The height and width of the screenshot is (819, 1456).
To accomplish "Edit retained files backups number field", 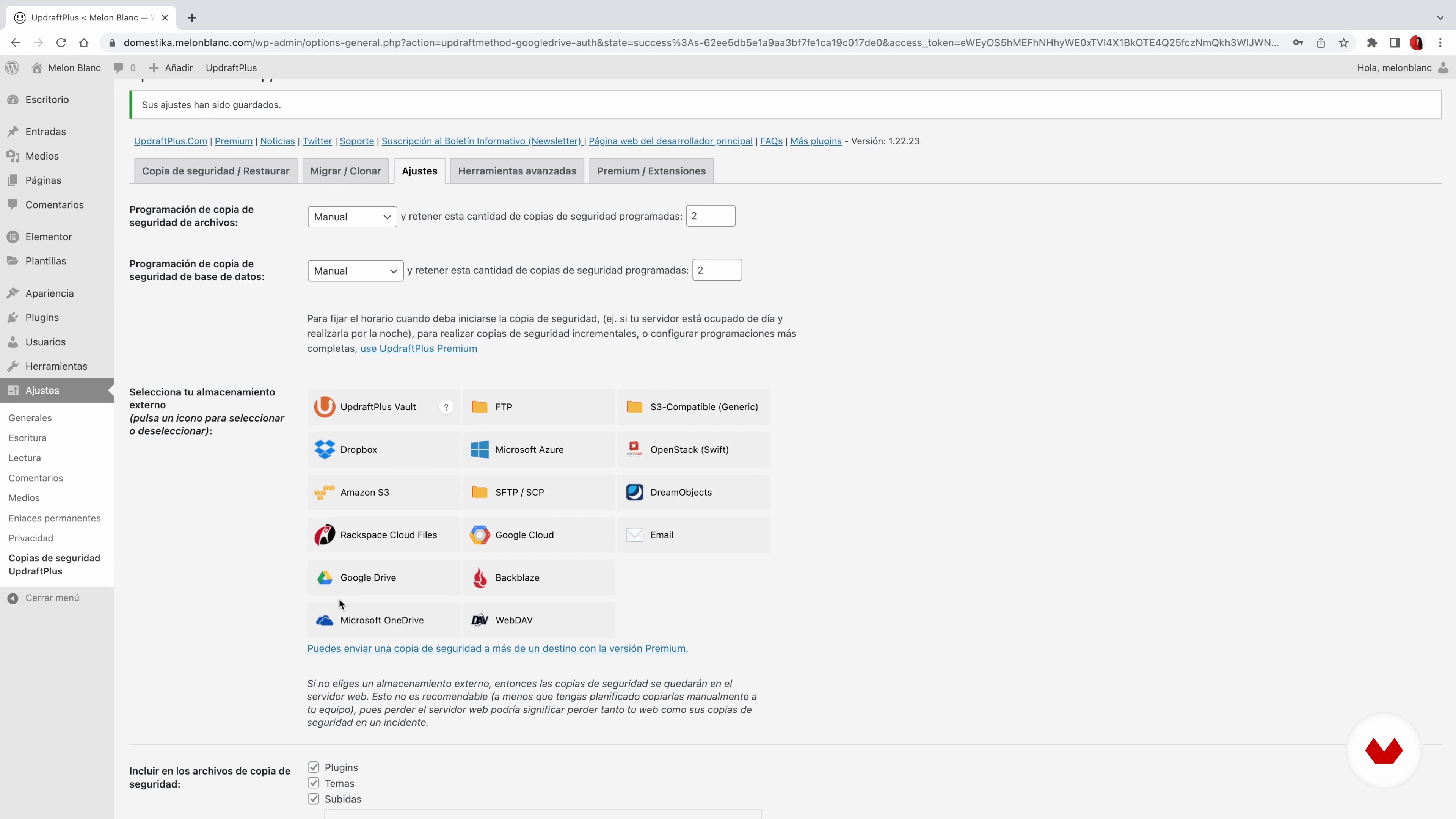I will click(x=711, y=216).
